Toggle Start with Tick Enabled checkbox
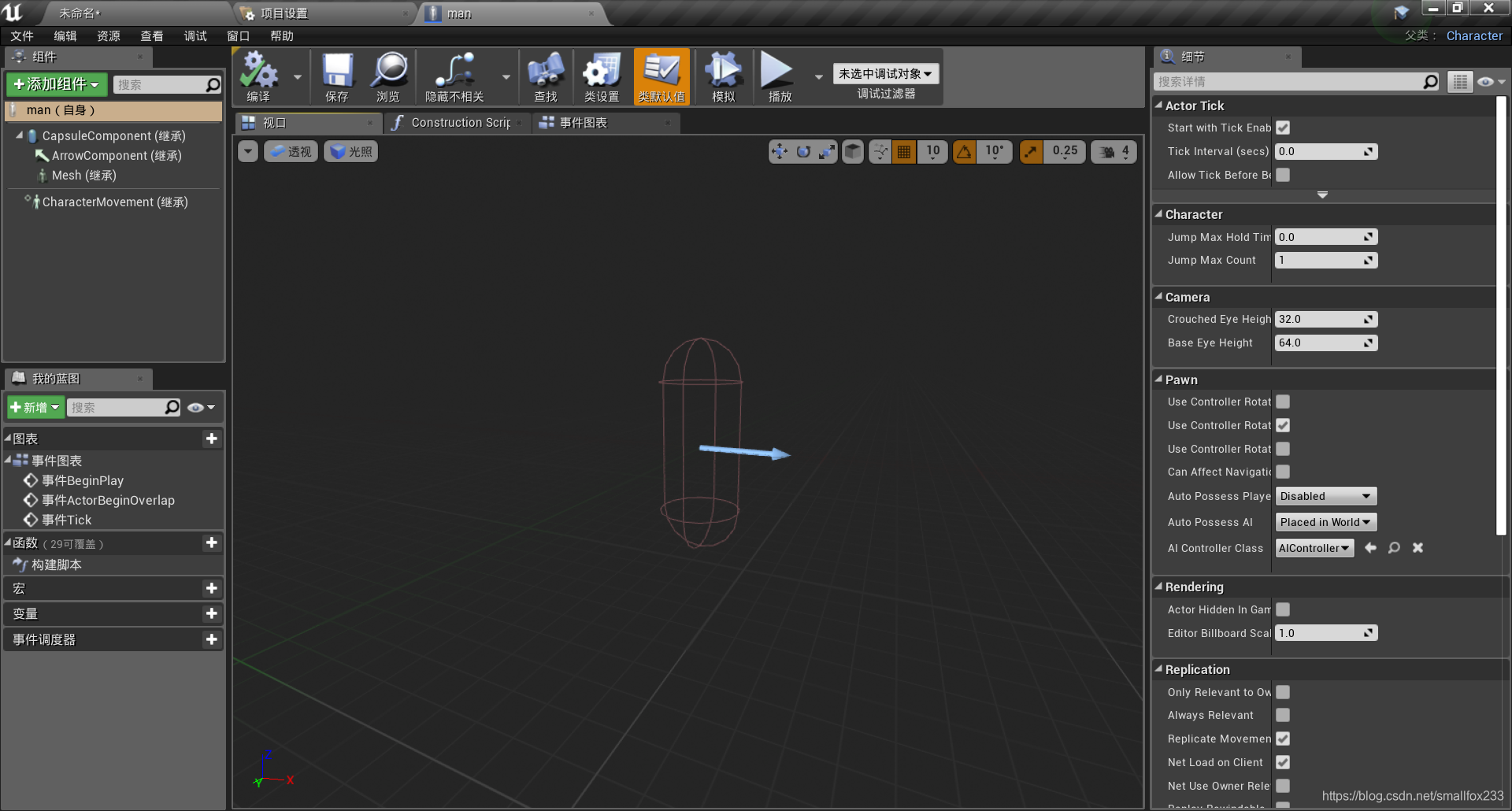 point(1283,128)
